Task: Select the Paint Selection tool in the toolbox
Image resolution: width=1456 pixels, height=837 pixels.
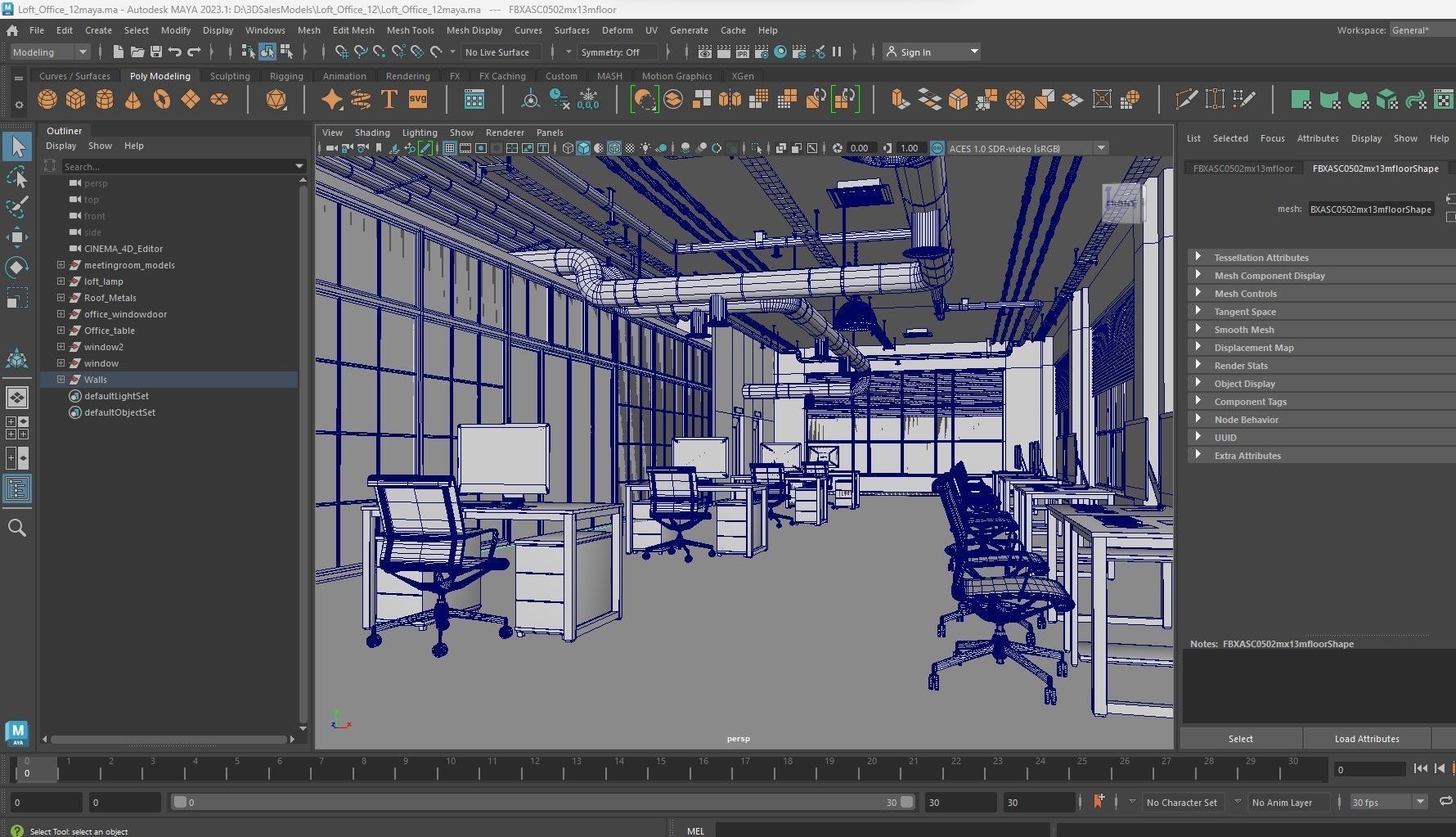Action: coord(17,207)
